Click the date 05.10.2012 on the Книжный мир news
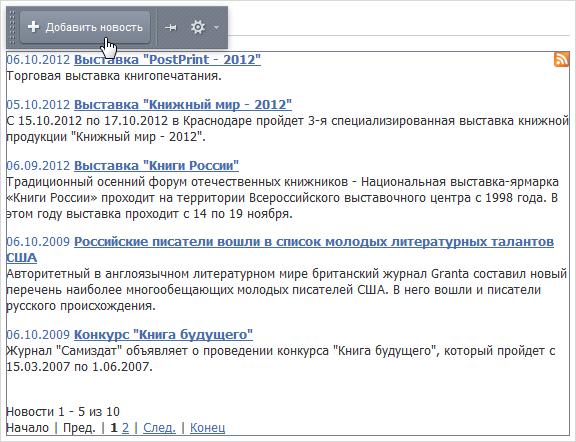Image resolution: width=576 pixels, height=442 pixels. [38, 105]
